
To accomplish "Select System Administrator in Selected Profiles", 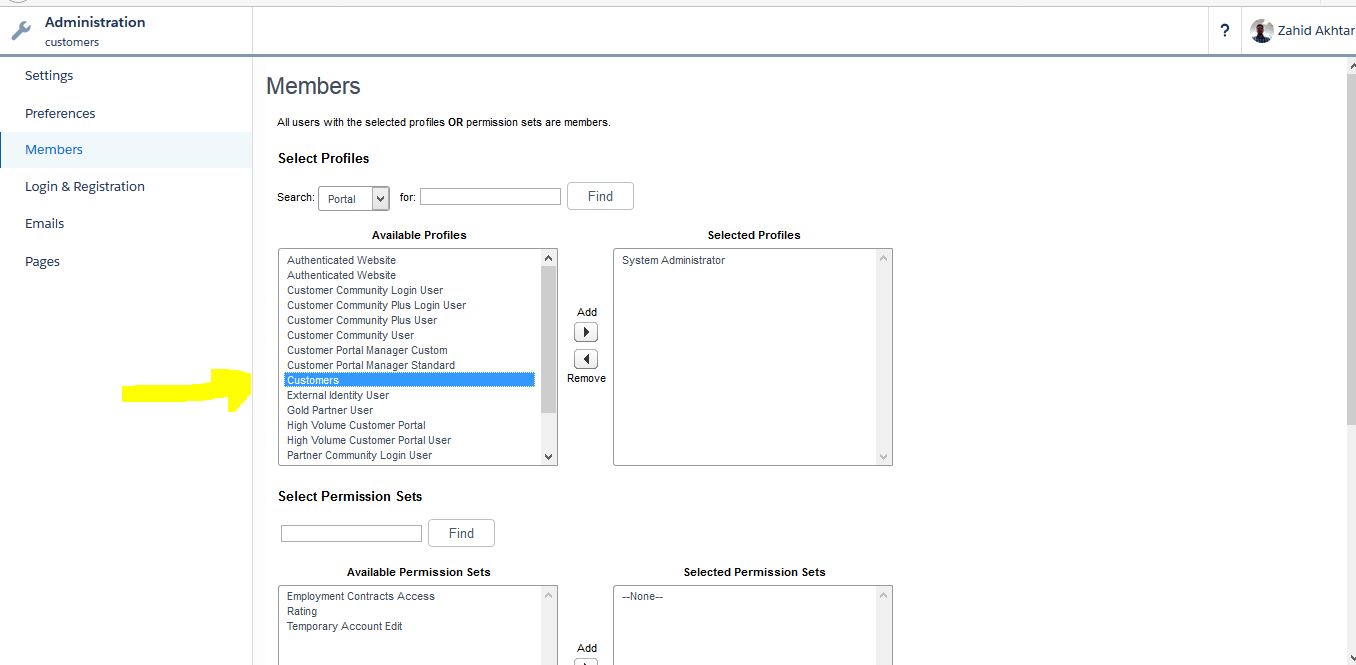I will [x=673, y=260].
